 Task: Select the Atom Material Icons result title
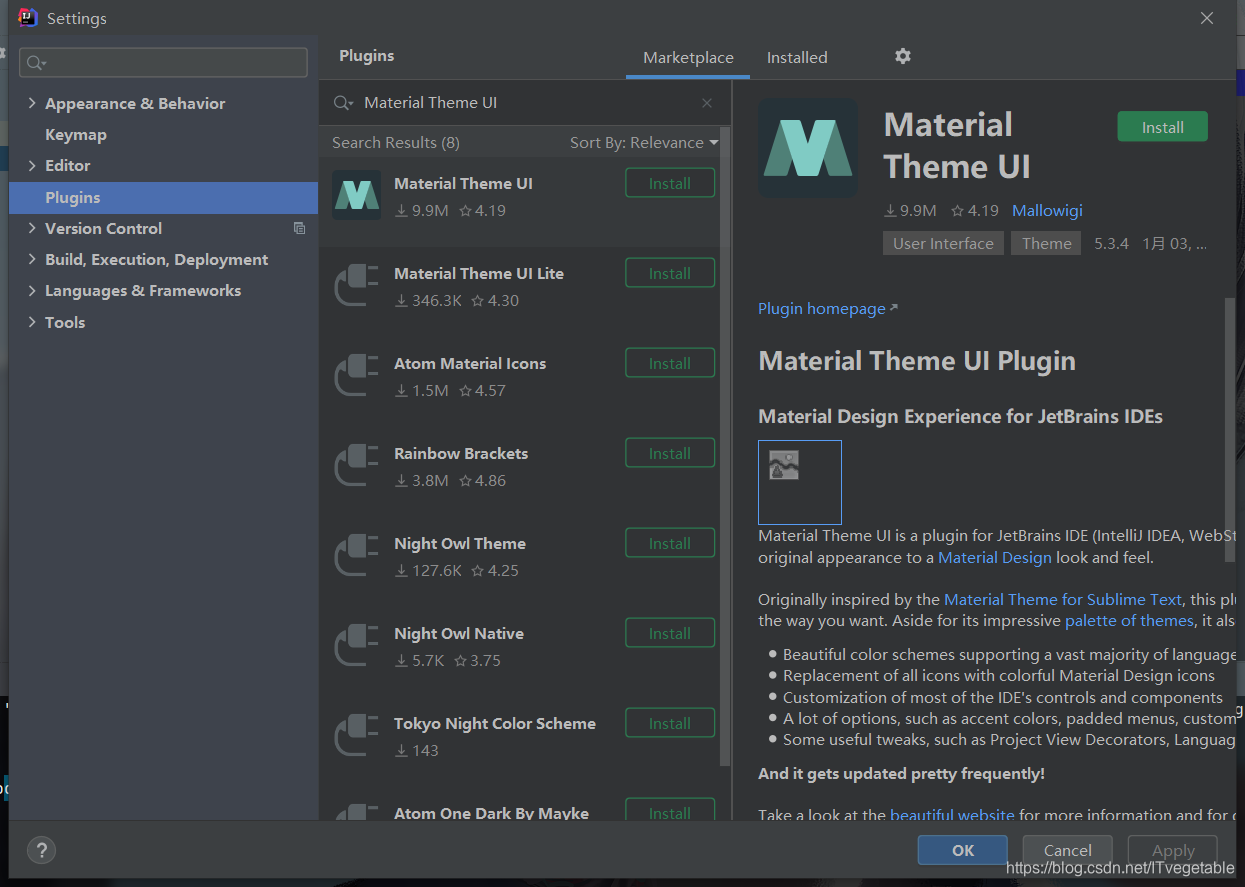pos(470,363)
